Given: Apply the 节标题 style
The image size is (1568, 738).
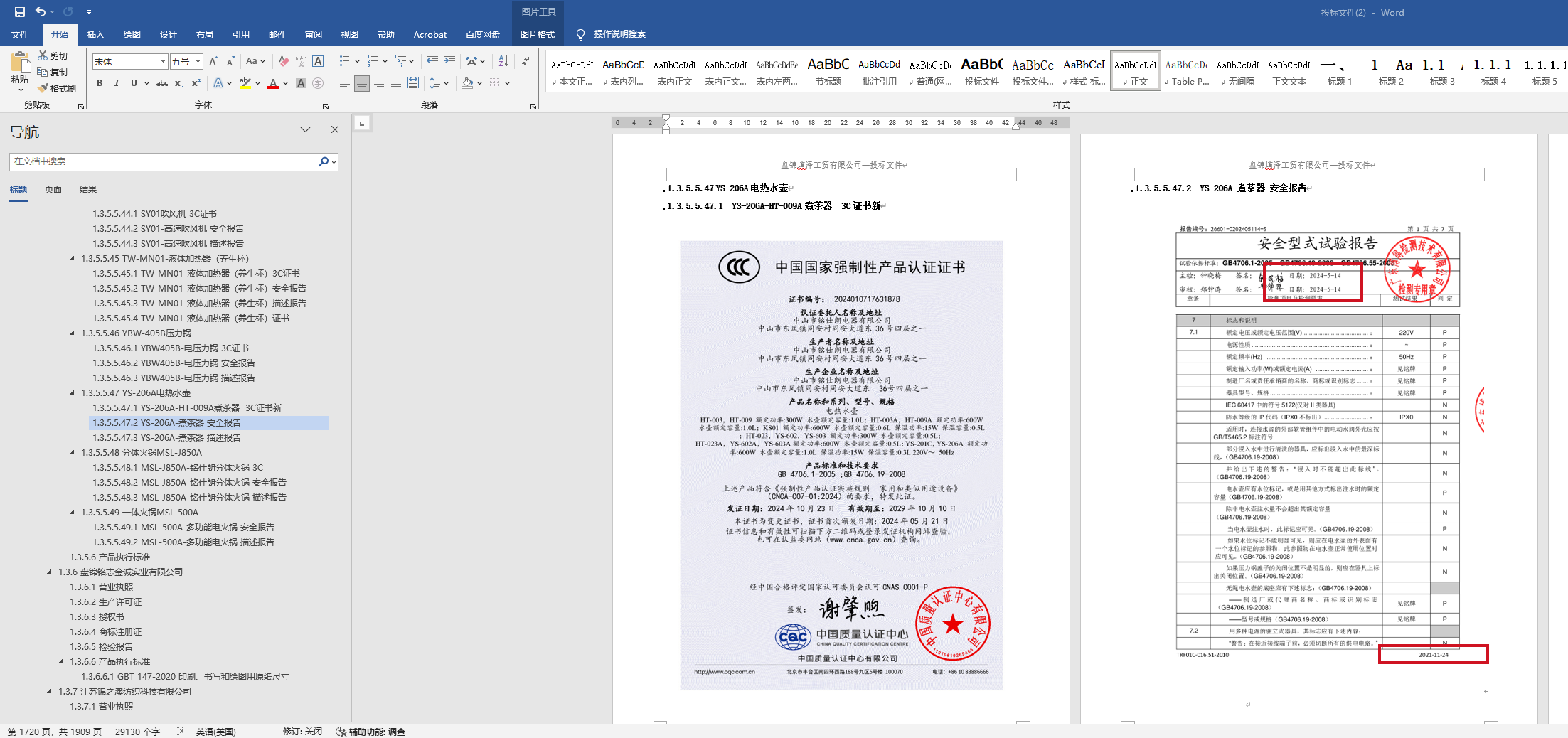Looking at the screenshot, I should click(x=828, y=71).
